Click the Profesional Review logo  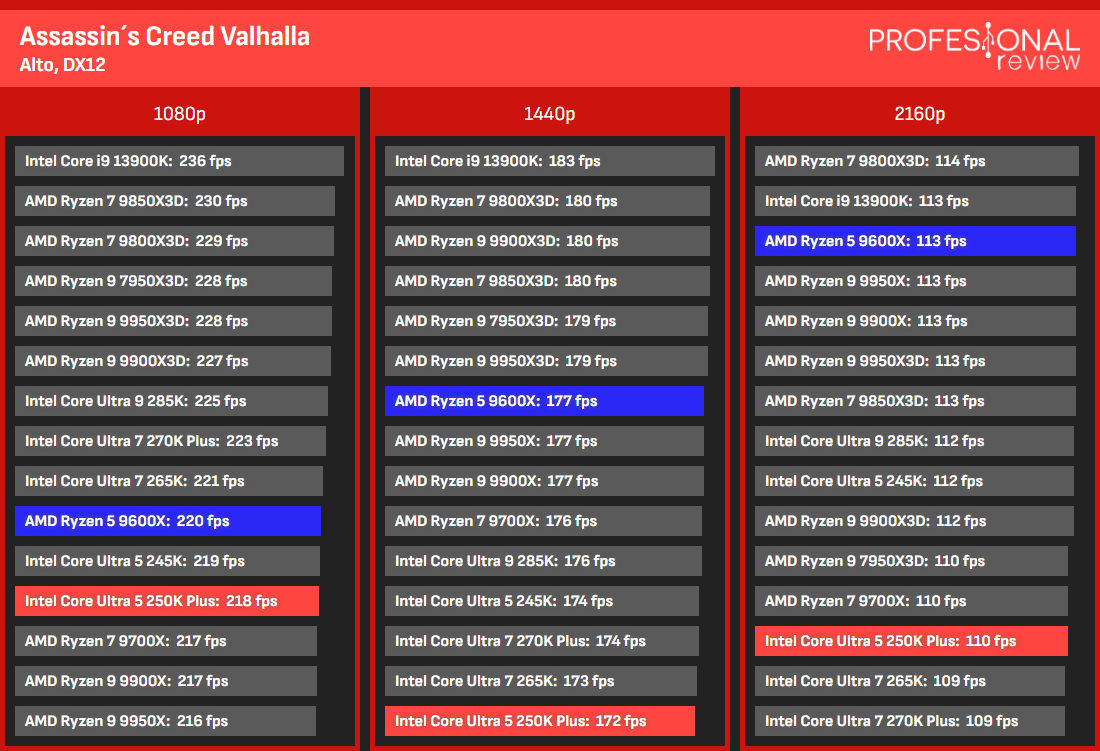click(x=974, y=47)
